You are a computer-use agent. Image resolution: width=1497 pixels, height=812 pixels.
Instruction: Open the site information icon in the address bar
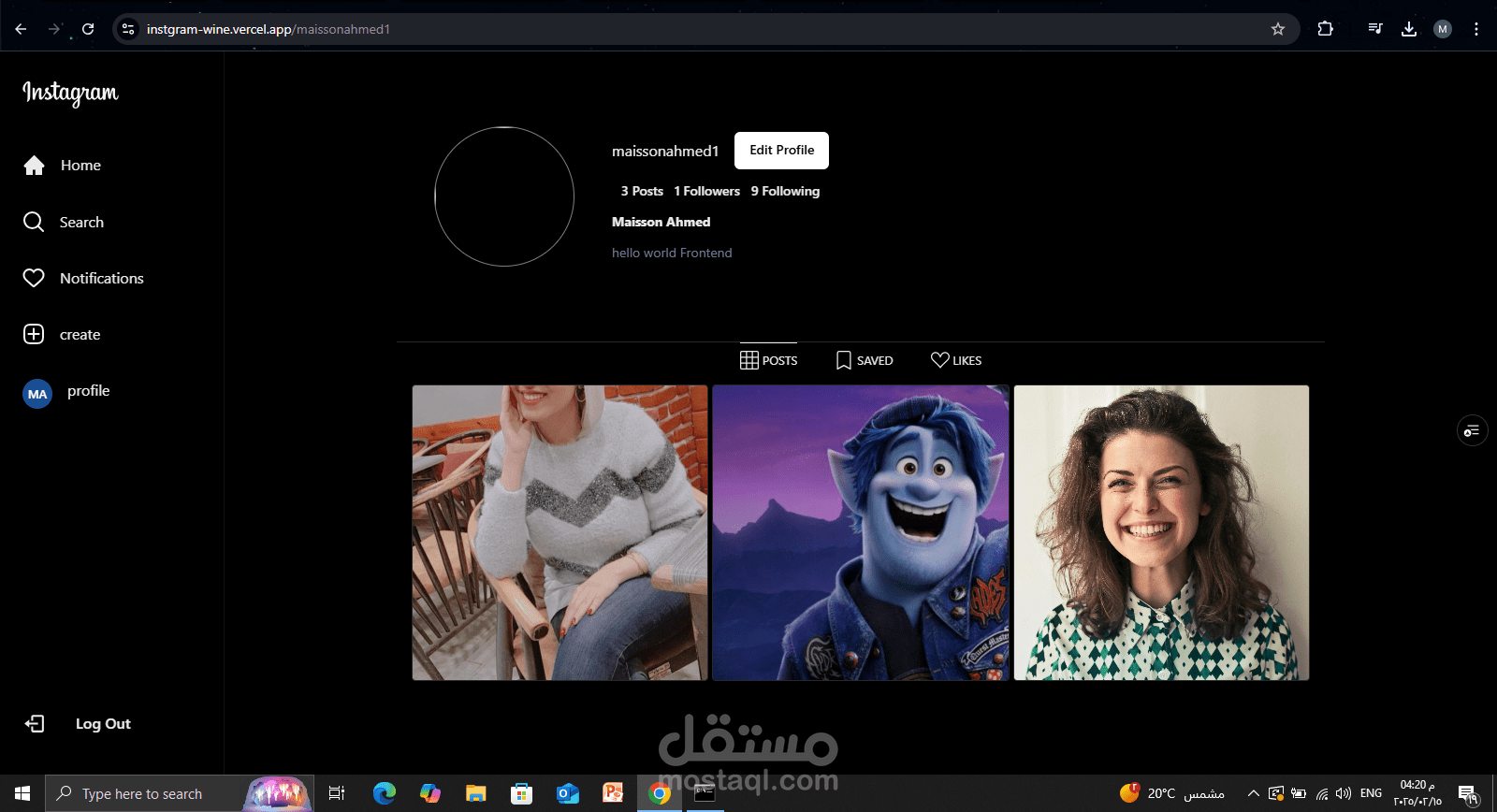point(128,29)
